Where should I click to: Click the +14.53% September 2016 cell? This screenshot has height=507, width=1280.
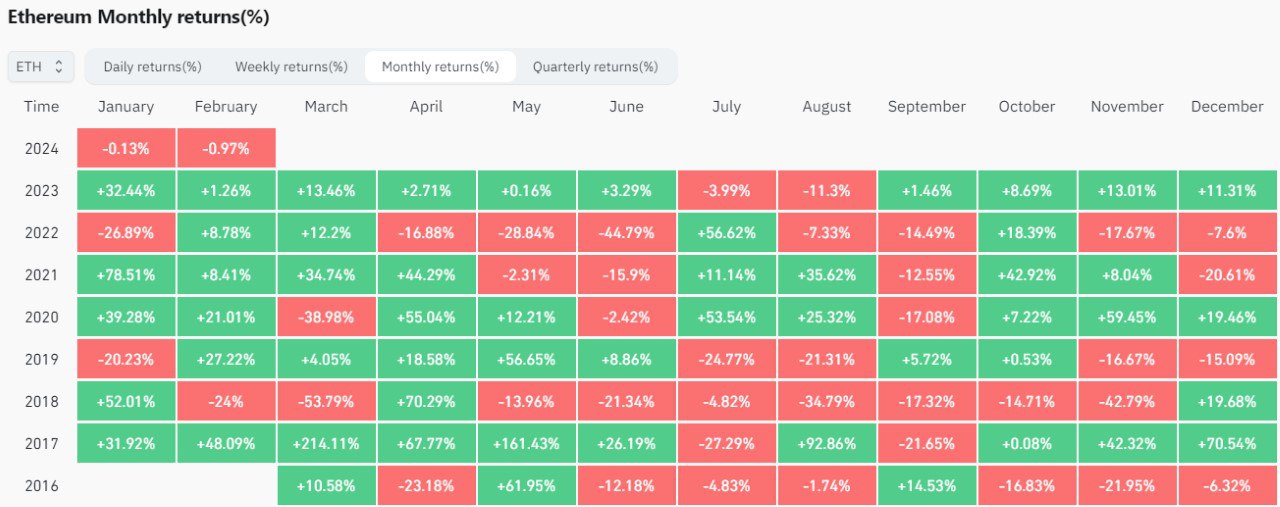point(927,486)
